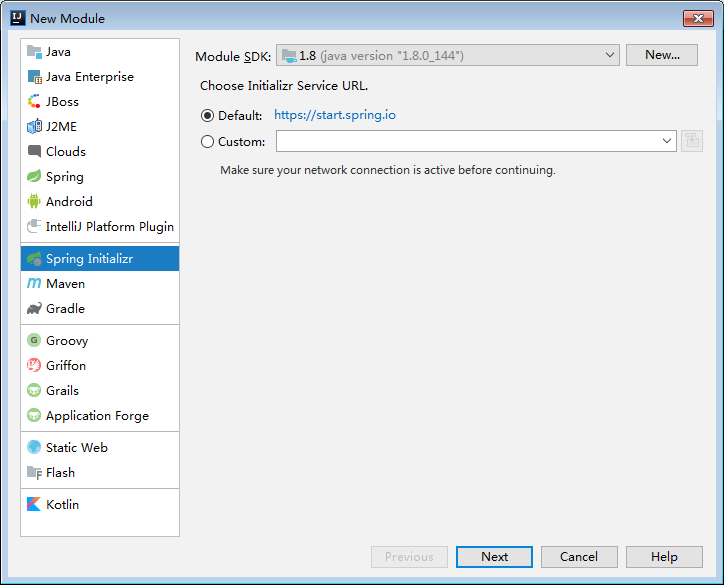Click the Java folder icon

34,52
